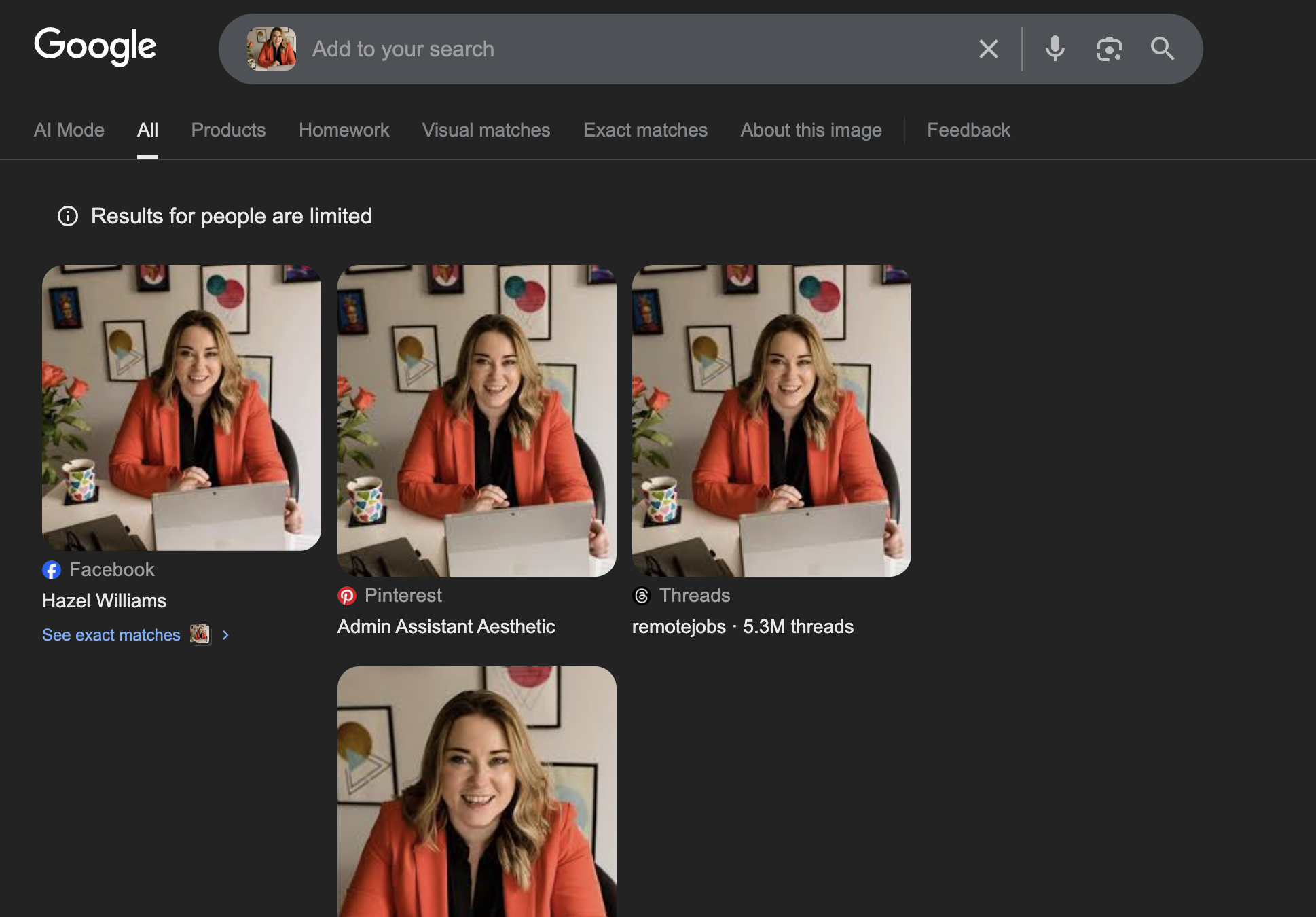Send Feedback about these results
Image resolution: width=1316 pixels, height=917 pixels.
pos(968,130)
